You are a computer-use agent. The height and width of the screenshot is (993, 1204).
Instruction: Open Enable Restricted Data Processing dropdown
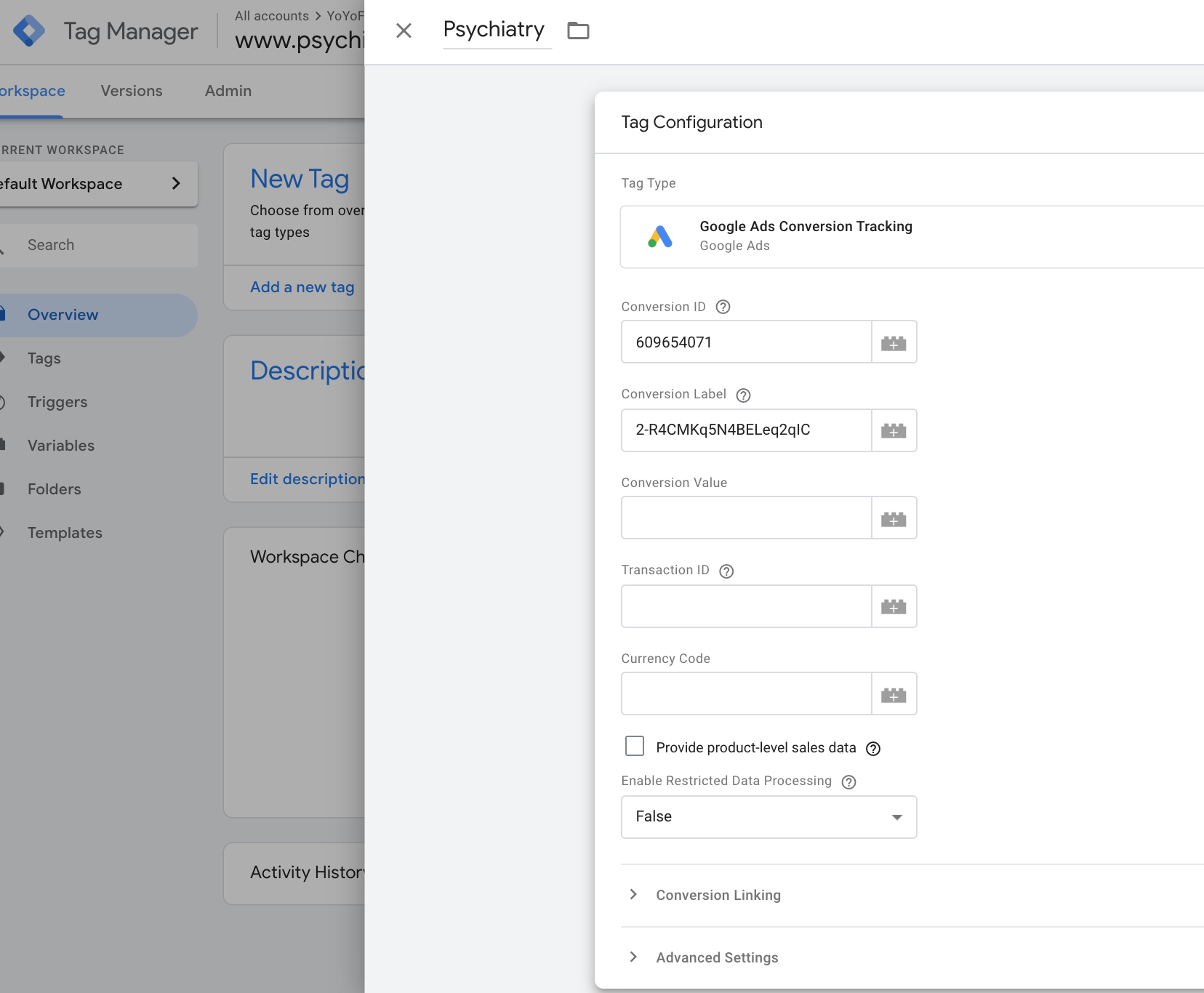pyautogui.click(x=768, y=817)
